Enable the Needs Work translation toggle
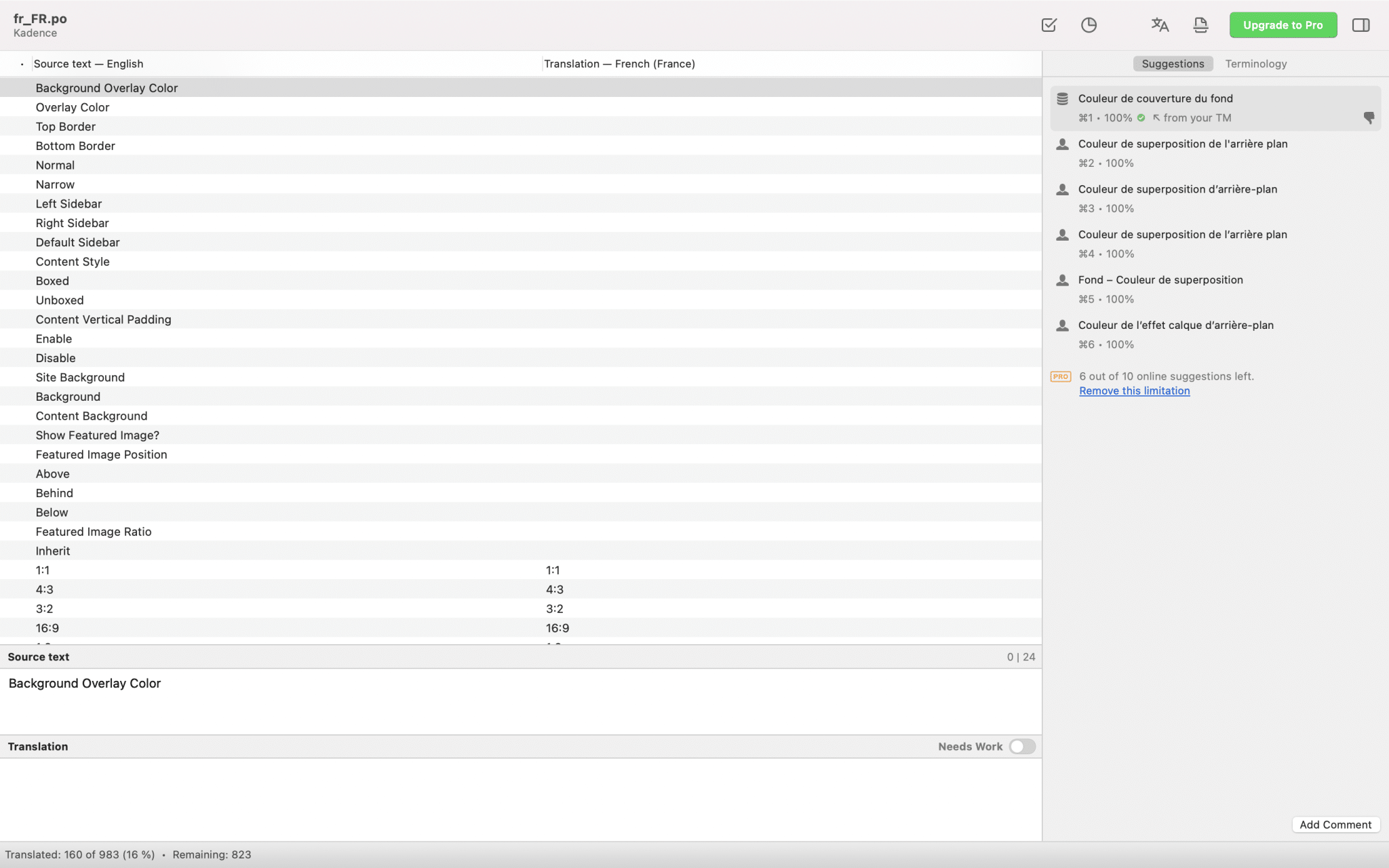 click(1022, 746)
